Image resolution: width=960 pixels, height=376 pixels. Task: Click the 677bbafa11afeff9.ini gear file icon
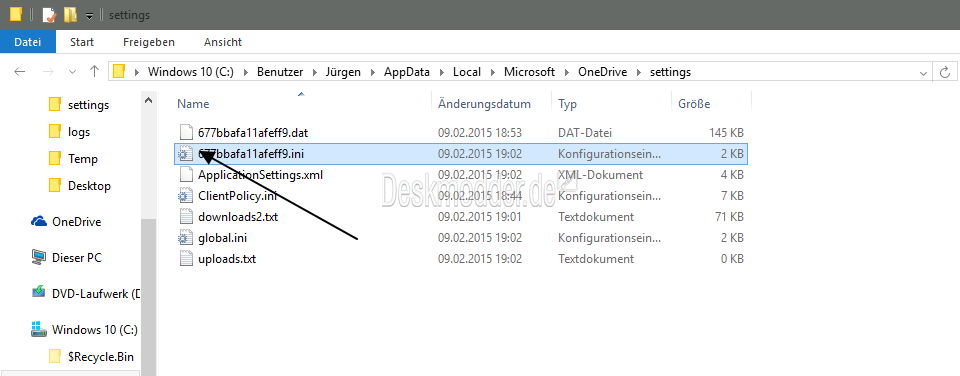tap(186, 154)
